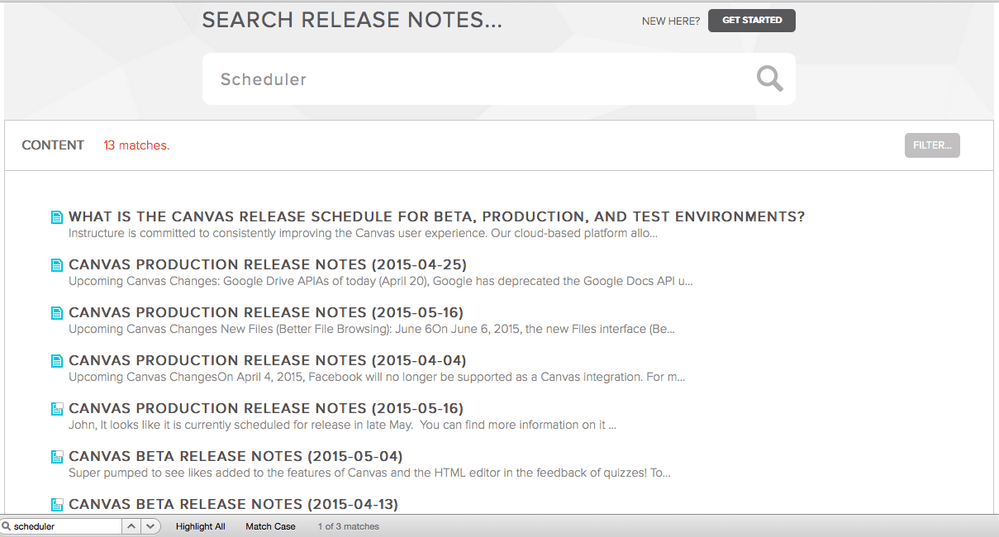Focus the browser find bar text field
The width and height of the screenshot is (999, 537).
coord(66,526)
